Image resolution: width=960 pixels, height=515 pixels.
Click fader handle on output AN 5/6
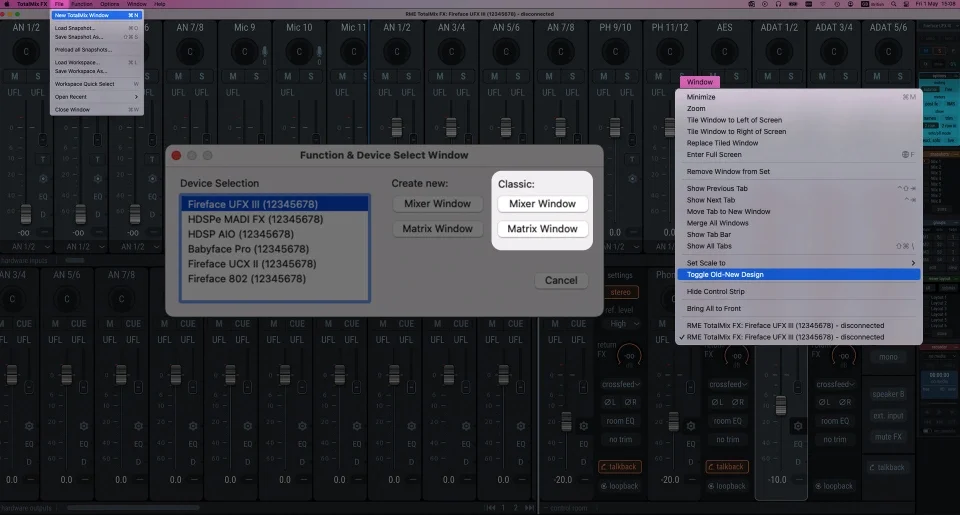click(66, 375)
